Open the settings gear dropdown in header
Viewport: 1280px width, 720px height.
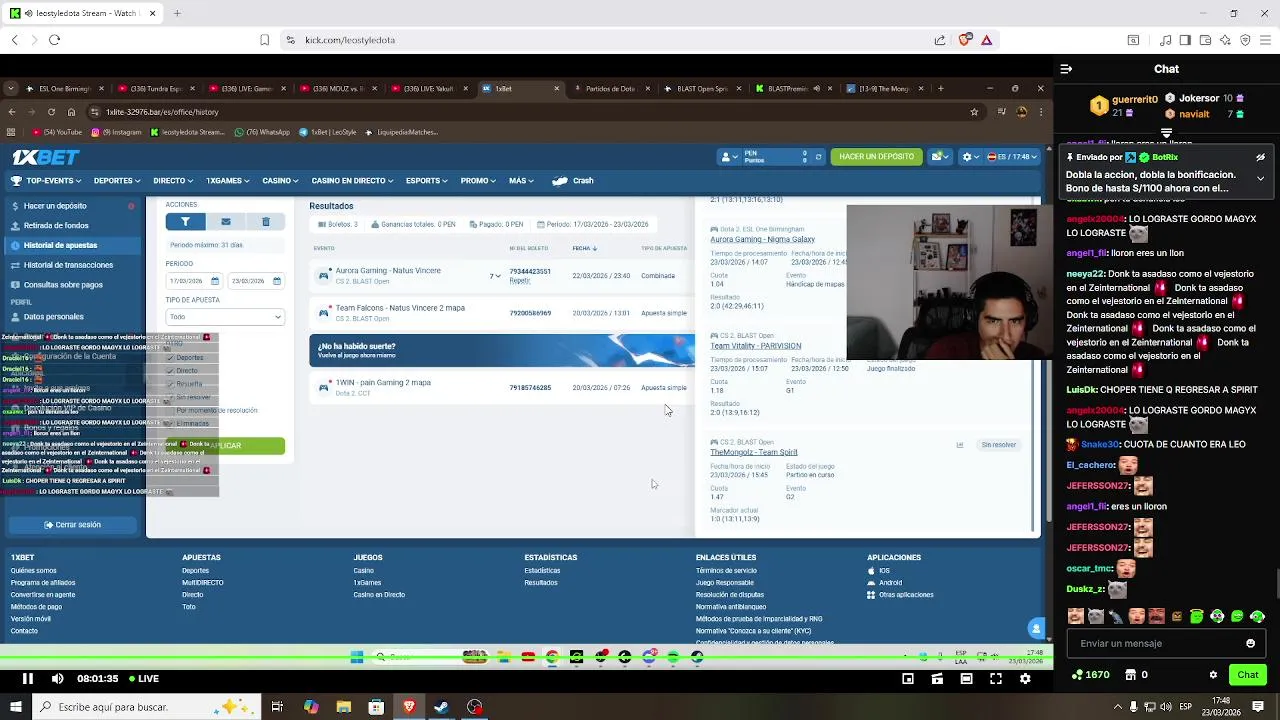click(x=969, y=157)
